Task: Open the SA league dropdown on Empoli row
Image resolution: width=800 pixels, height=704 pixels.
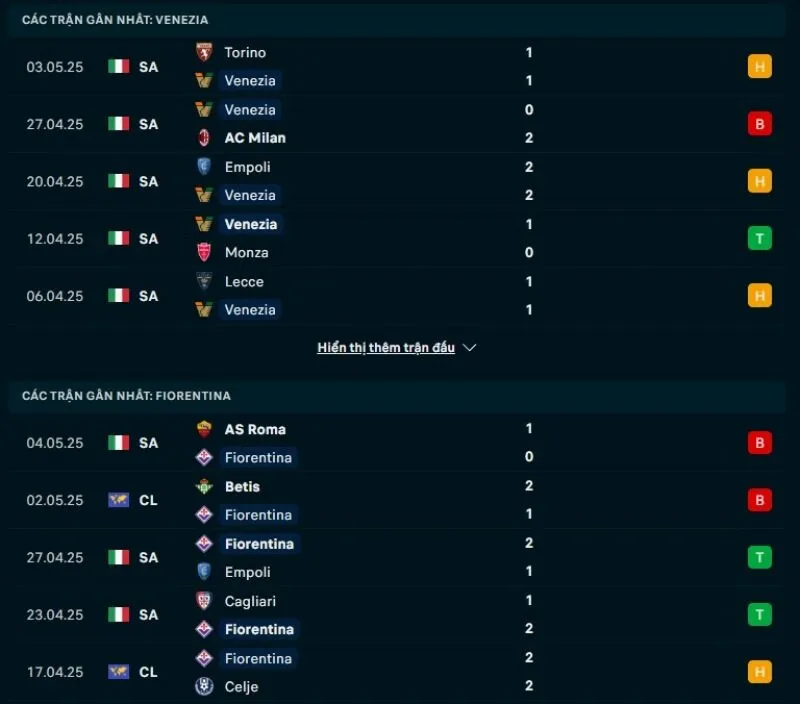Action: pos(147,181)
